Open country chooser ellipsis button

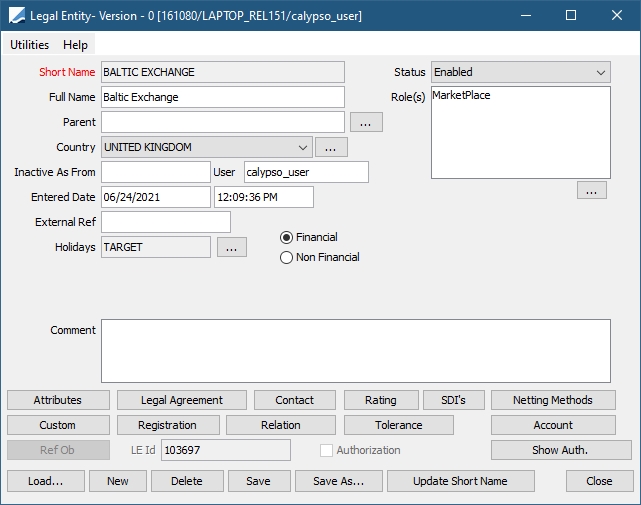tap(331, 147)
